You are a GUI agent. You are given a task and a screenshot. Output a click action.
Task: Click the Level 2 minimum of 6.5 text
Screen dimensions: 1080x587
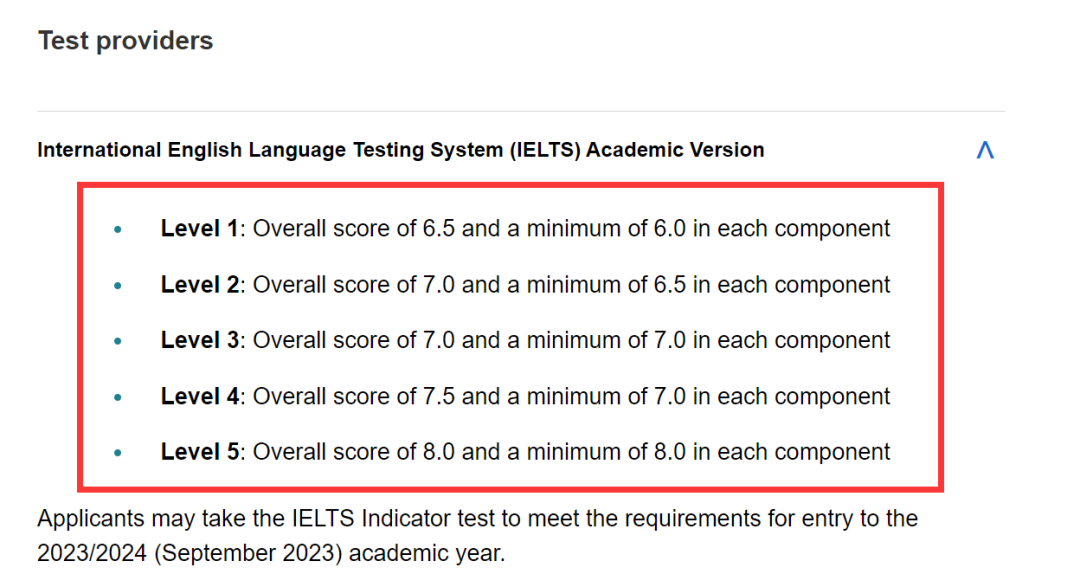tap(606, 285)
